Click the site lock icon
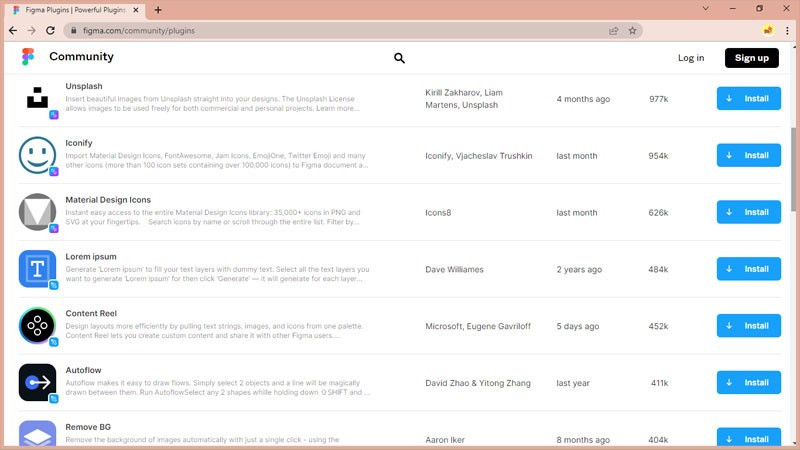 (x=74, y=31)
